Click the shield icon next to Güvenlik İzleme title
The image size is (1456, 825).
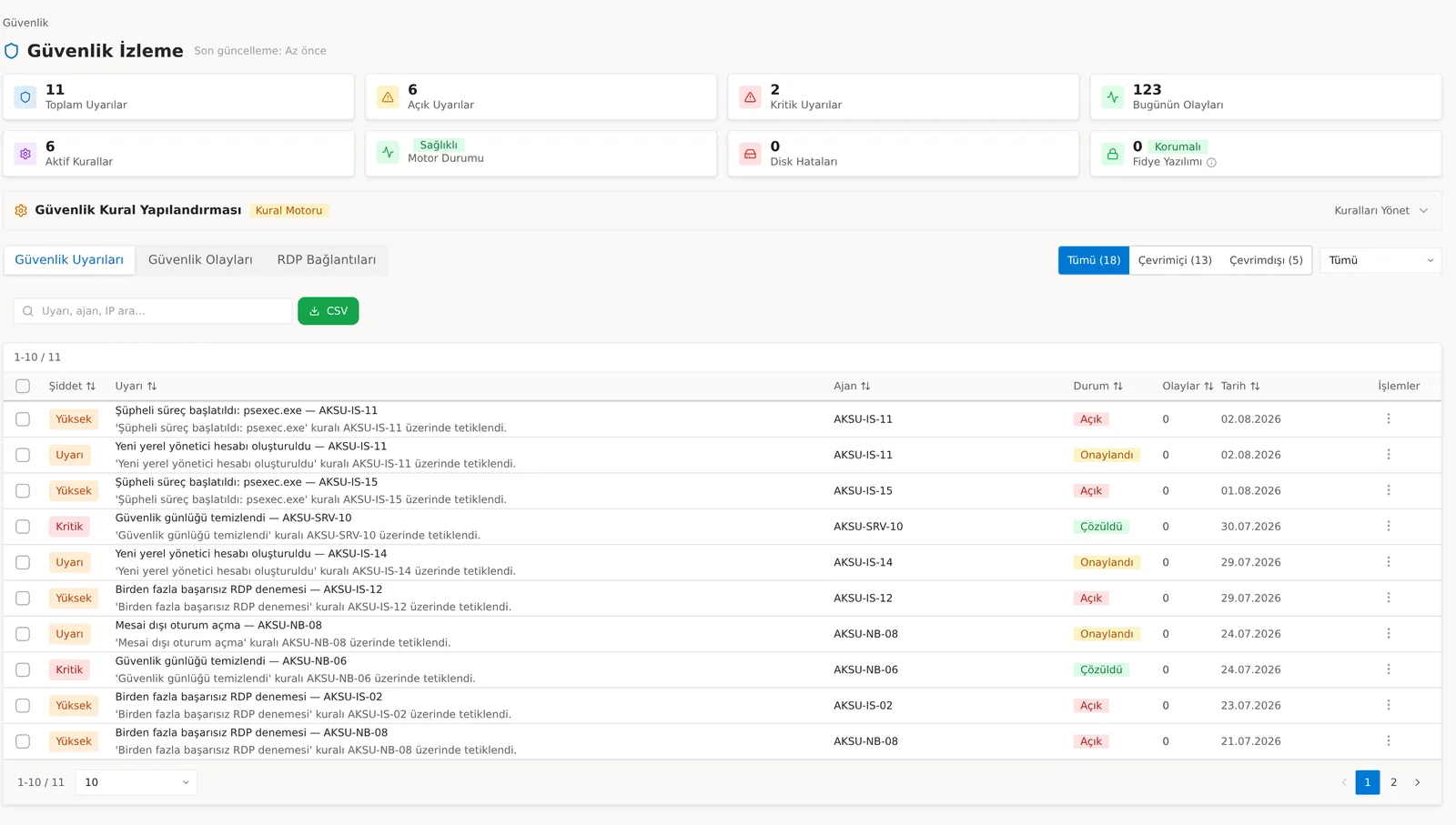[11, 51]
